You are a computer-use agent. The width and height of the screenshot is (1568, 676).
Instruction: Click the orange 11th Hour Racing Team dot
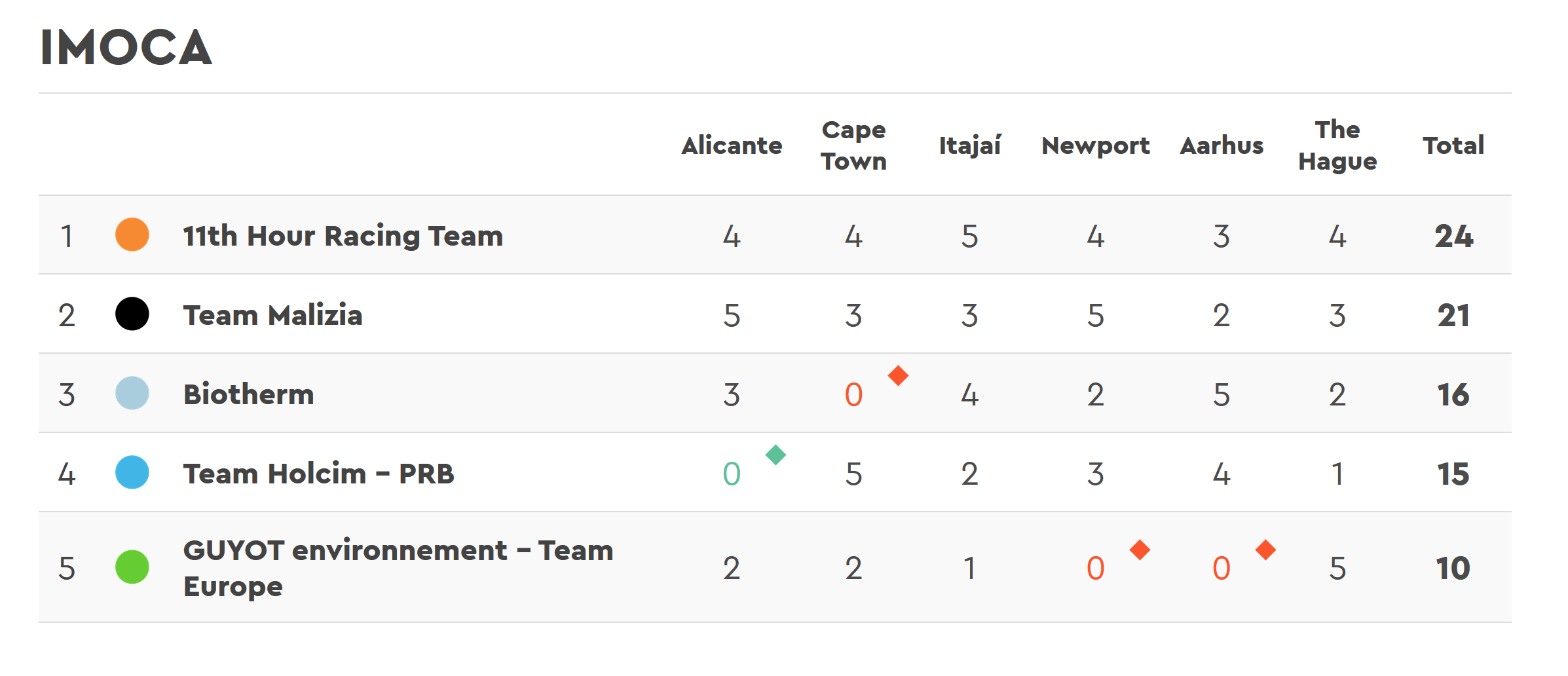[132, 235]
